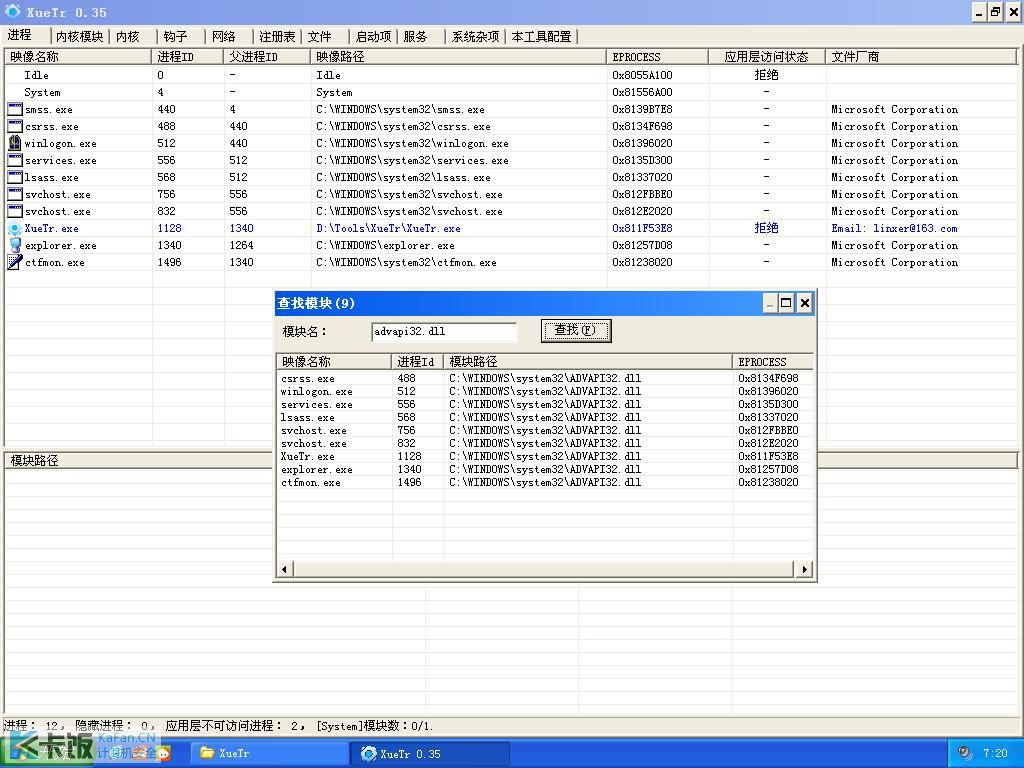Screen dimensions: 1024x768
Task: Select the System process row
Action: (509, 92)
